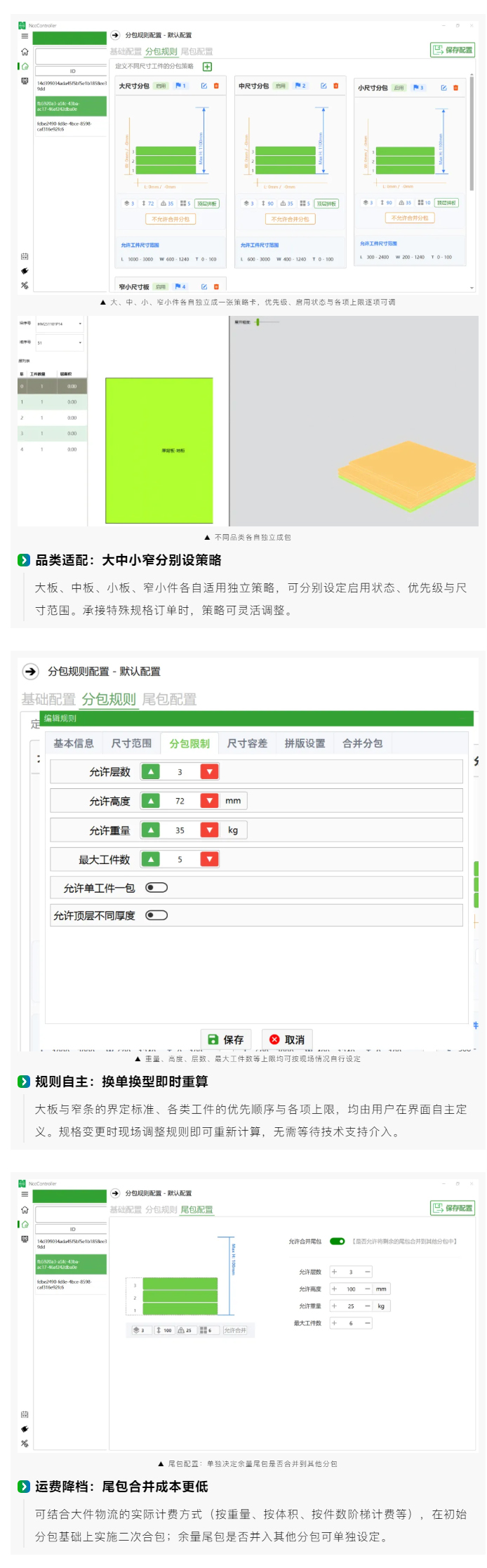This screenshot has height=1568, width=487.
Task: Click 保存配置 in size-cards window
Action: click(x=452, y=50)
